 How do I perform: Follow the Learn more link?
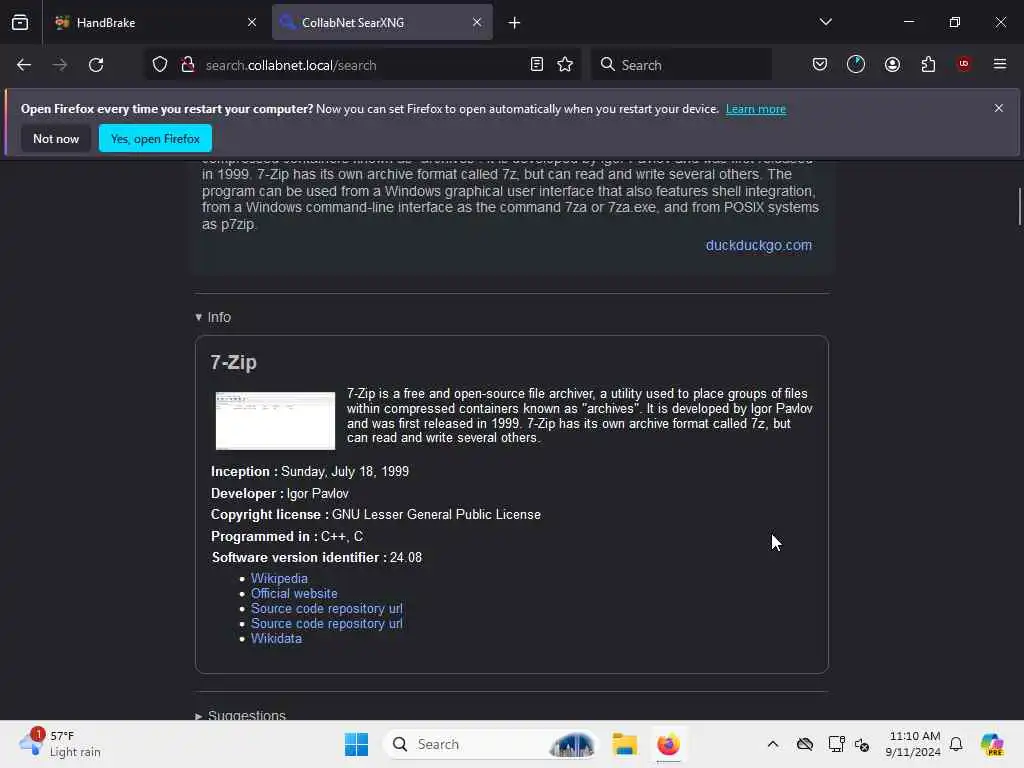(x=756, y=109)
